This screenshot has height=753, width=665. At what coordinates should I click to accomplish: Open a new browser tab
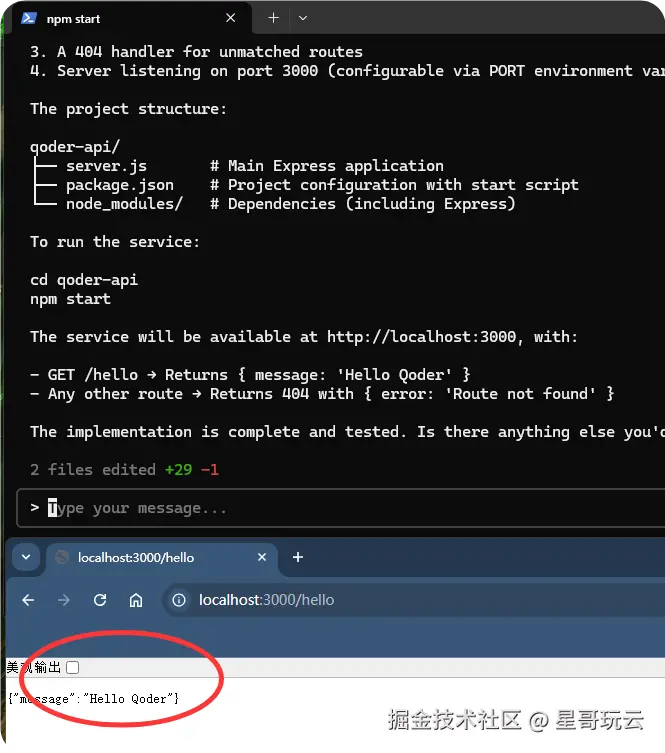click(298, 557)
